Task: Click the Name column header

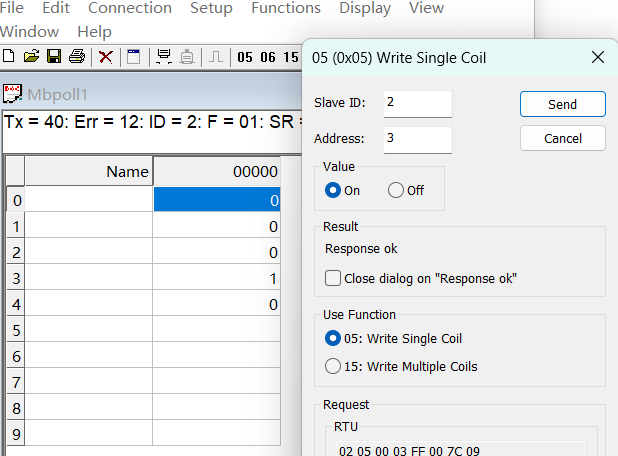Action: (89, 171)
